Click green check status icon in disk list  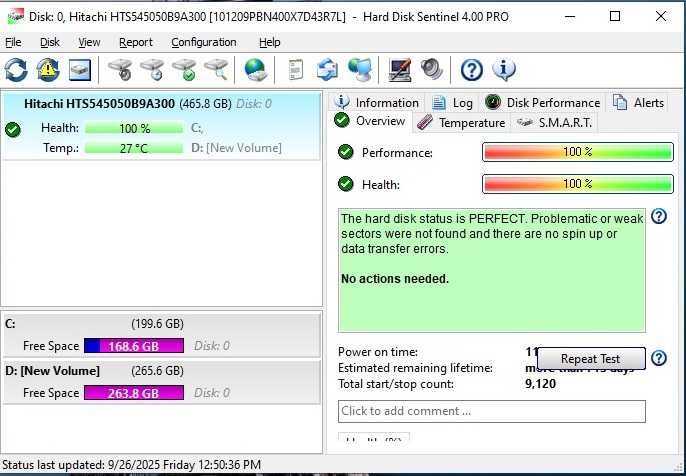pos(13,130)
